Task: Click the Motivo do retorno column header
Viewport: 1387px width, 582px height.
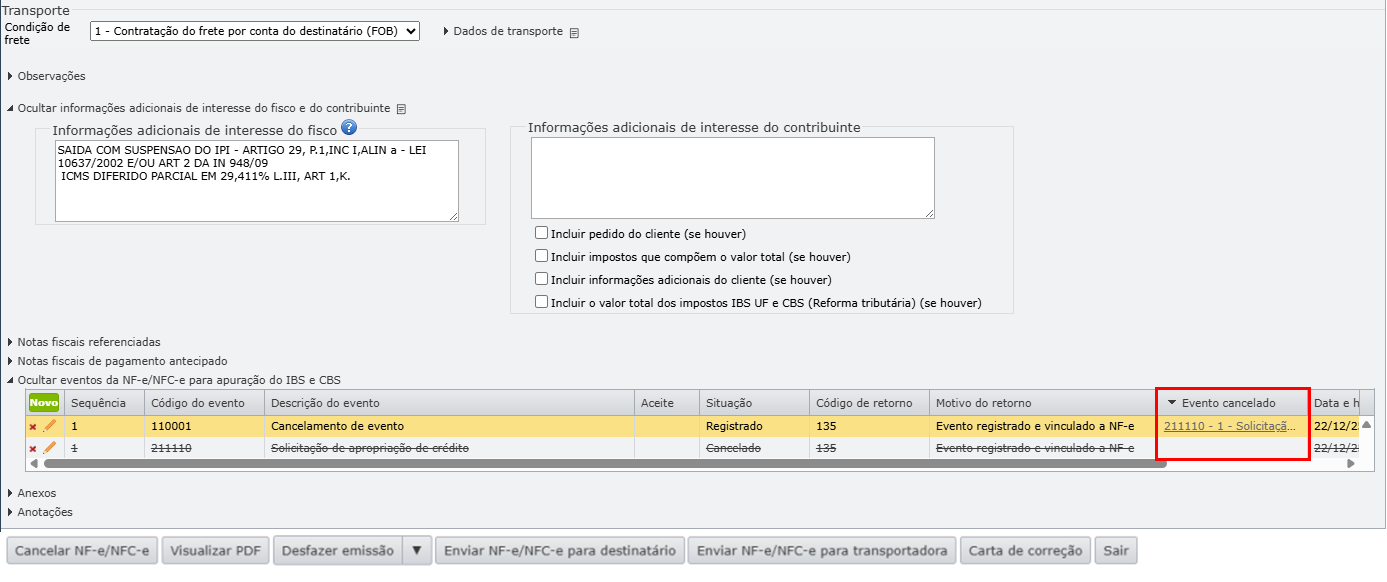Action: tap(1042, 403)
